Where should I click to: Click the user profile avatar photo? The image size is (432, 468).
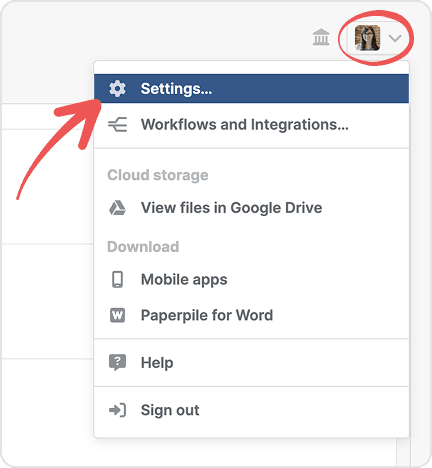tap(367, 38)
